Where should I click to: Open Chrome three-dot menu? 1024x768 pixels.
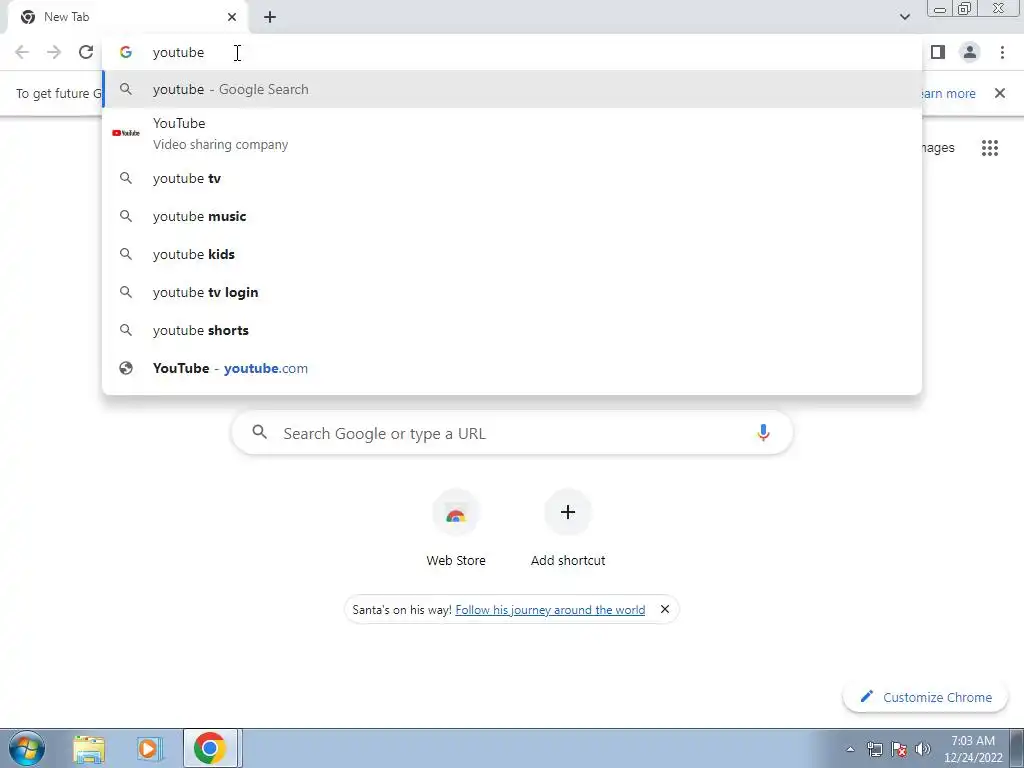click(x=1002, y=52)
